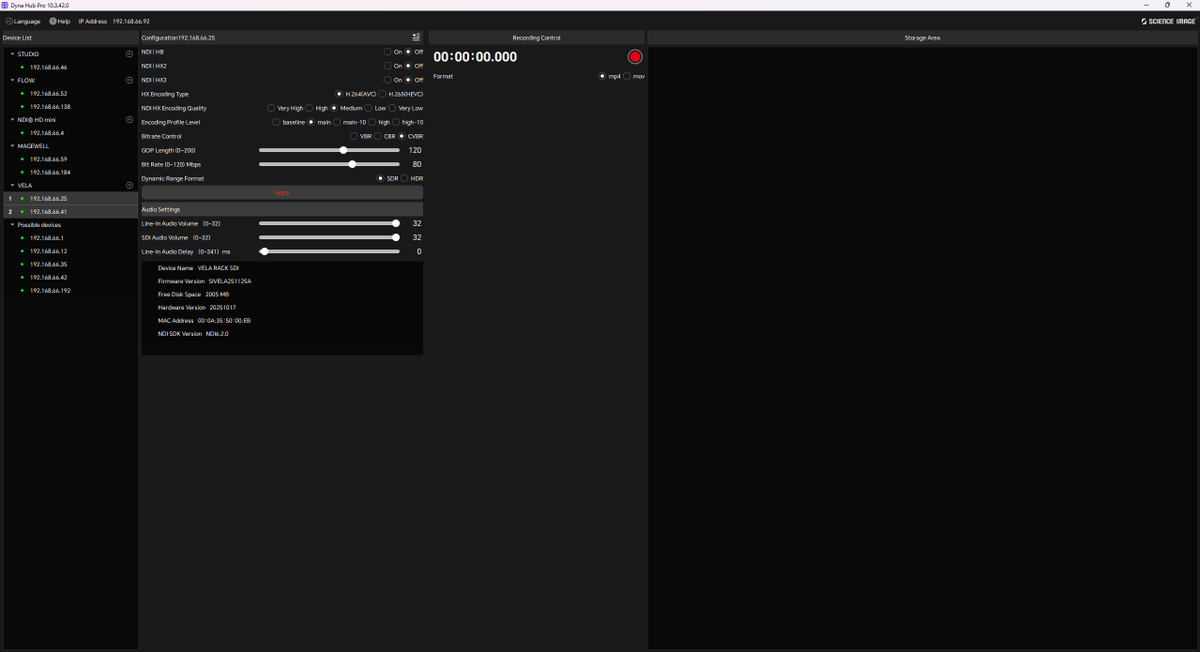The image size is (1200, 652).
Task: Open the Language menu
Action: [22, 21]
